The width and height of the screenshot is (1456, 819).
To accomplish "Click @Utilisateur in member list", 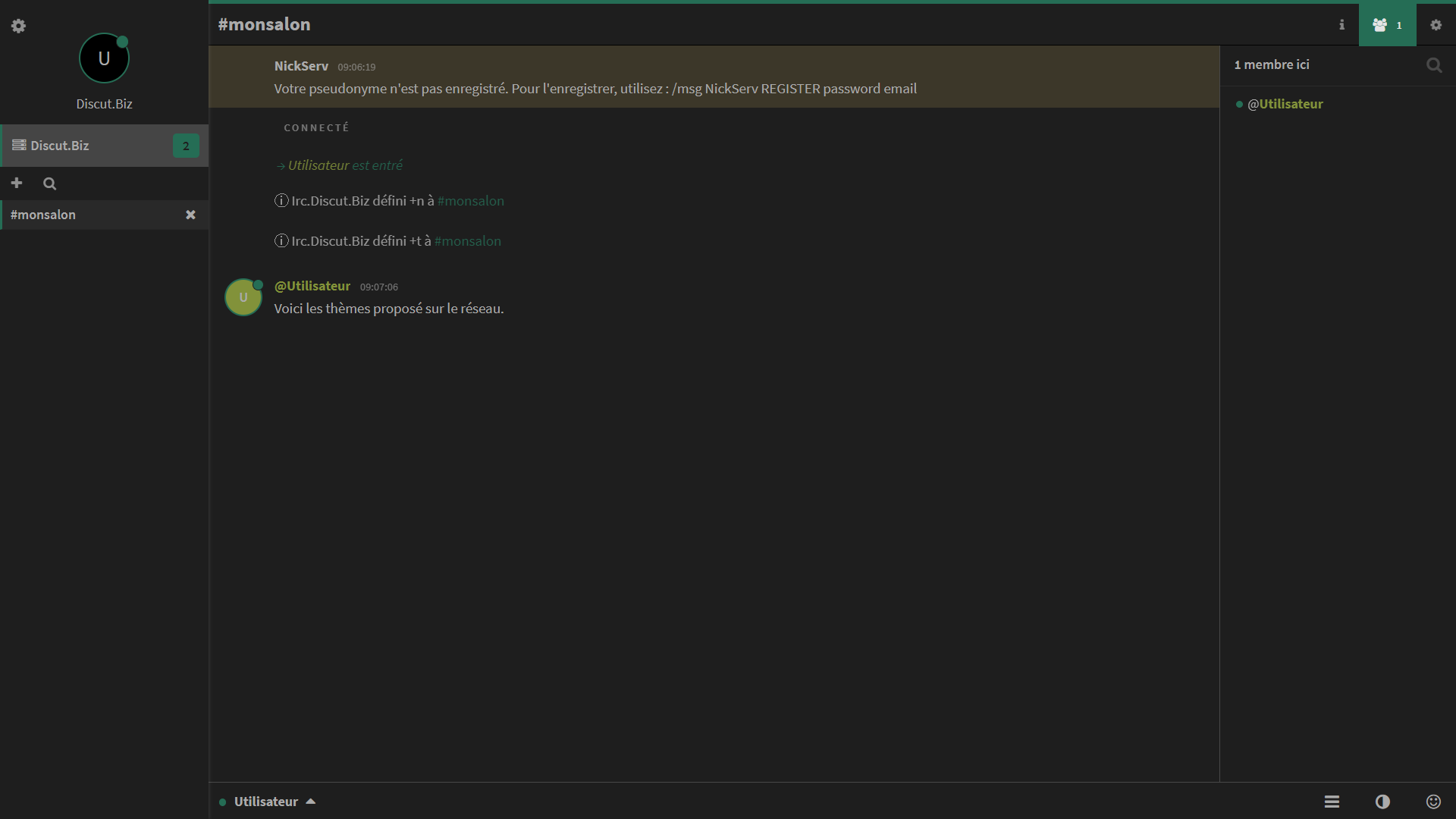I will [x=1285, y=105].
